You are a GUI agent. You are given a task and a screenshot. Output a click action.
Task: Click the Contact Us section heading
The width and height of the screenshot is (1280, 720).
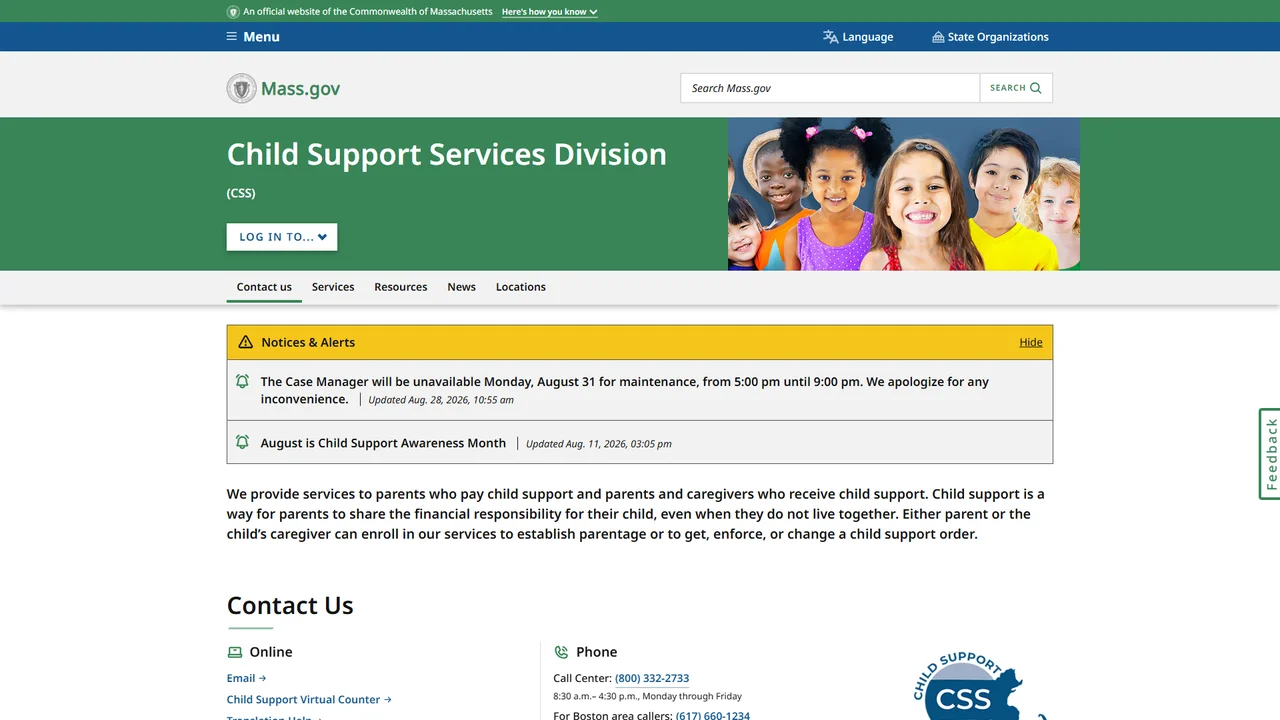click(x=290, y=605)
